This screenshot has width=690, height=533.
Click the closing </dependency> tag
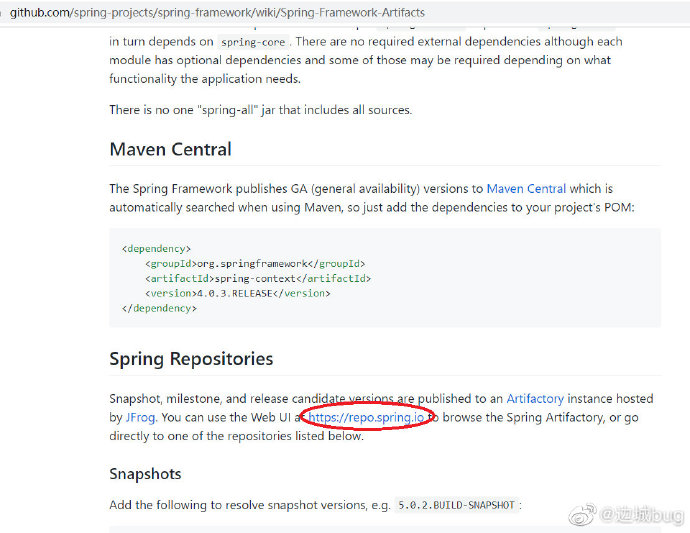(x=159, y=308)
